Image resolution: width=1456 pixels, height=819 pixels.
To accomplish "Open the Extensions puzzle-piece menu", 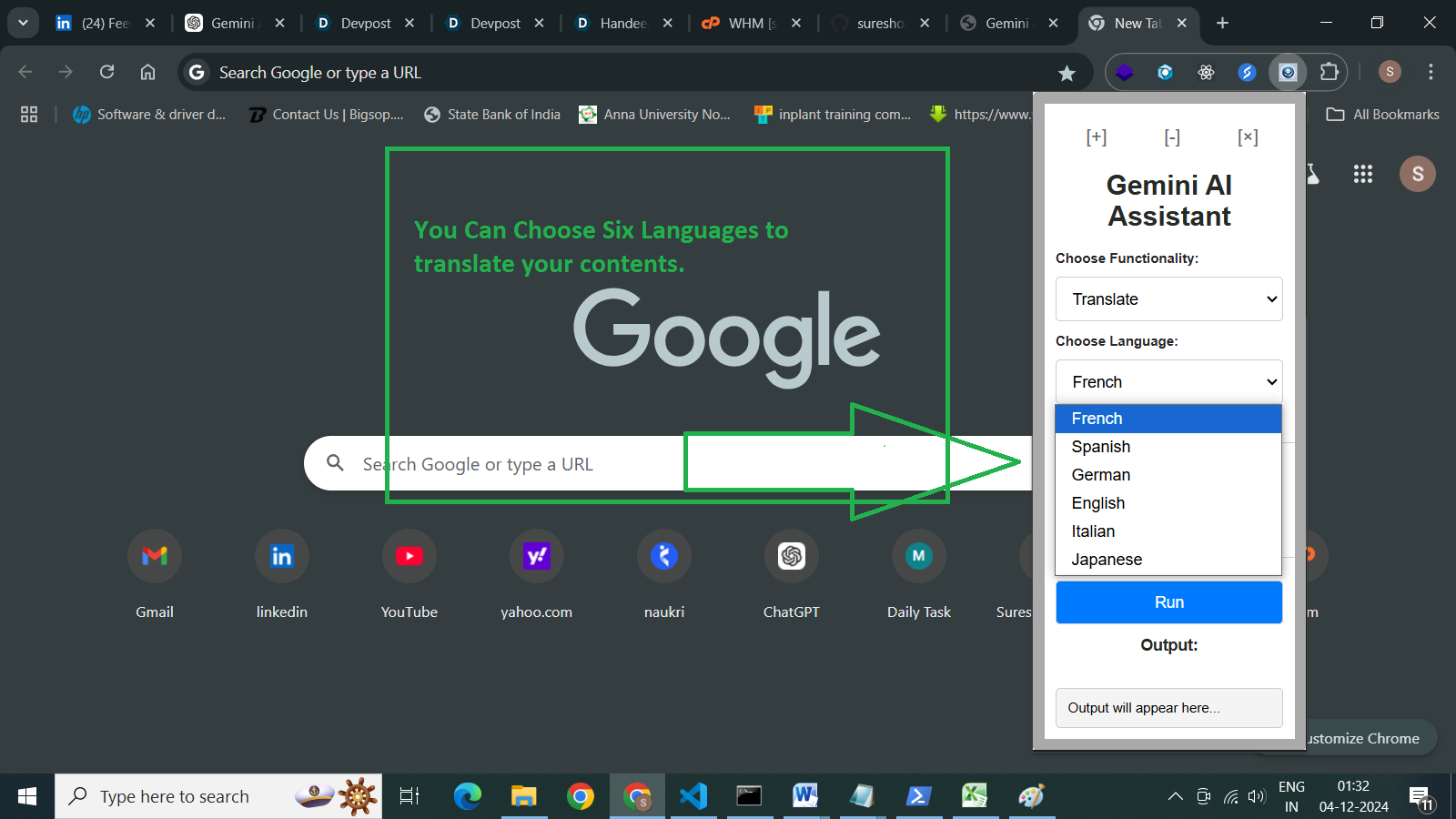I will [1330, 72].
